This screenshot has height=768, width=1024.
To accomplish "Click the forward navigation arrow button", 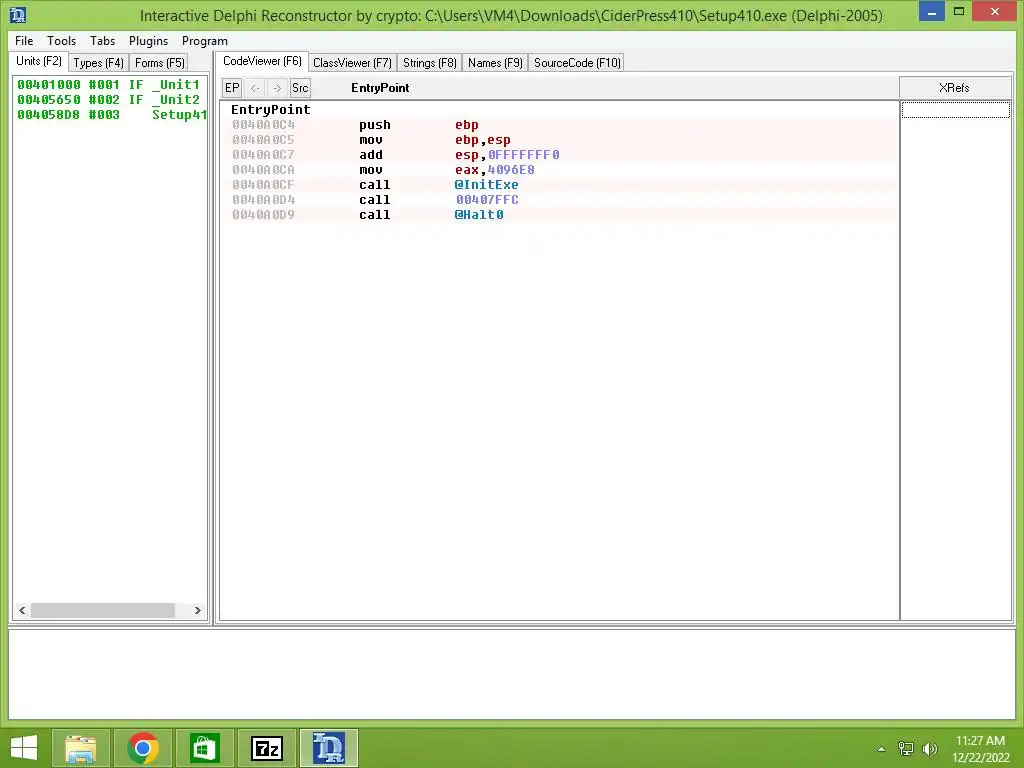I will click(x=278, y=88).
